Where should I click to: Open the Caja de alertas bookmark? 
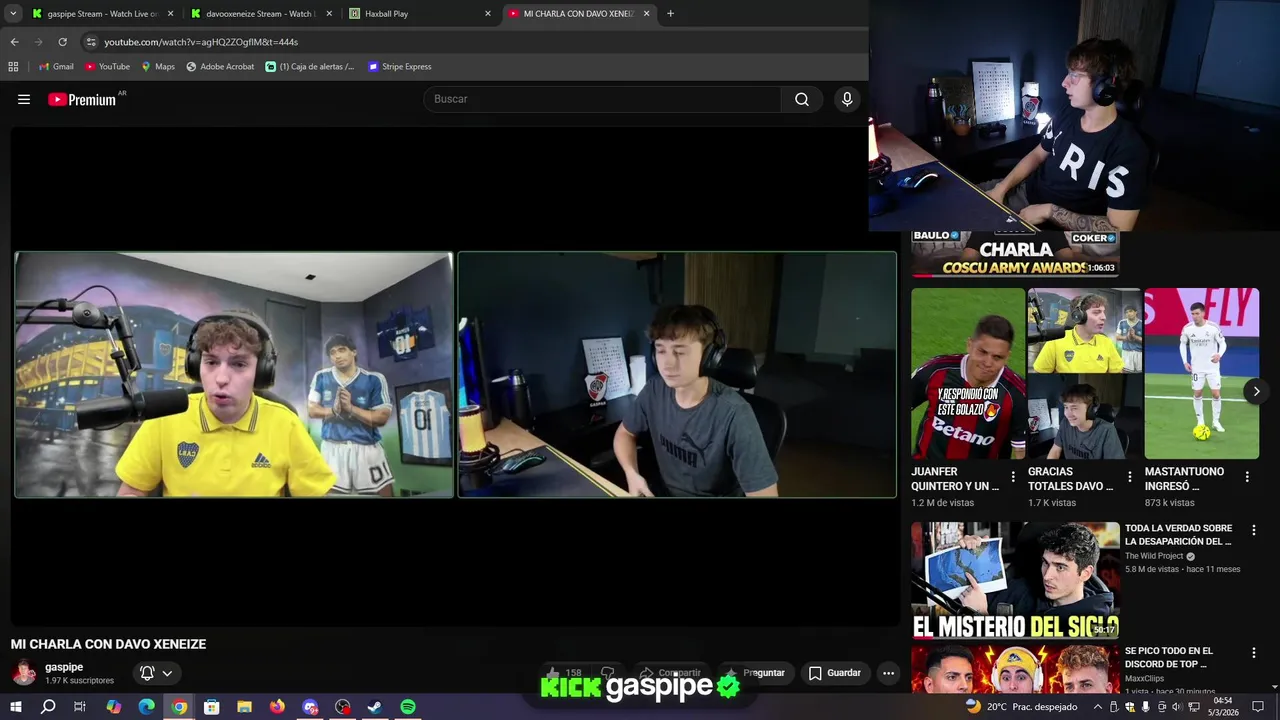click(310, 67)
